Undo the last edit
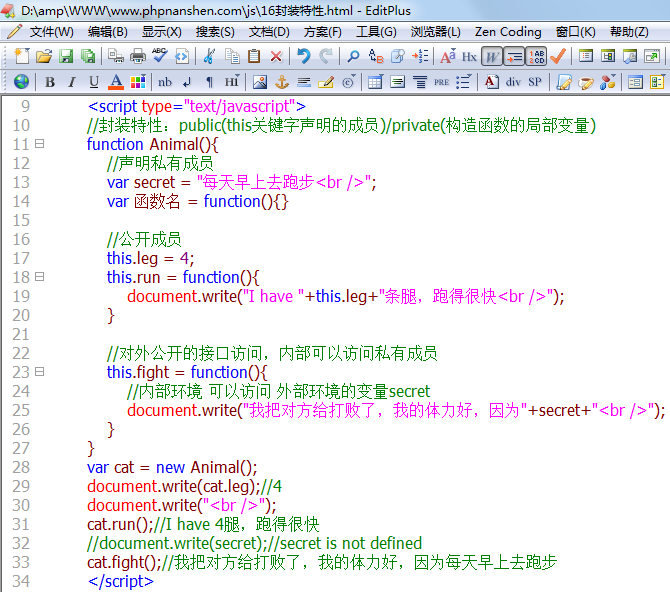Screen dimensions: 670x592 [x=304, y=56]
